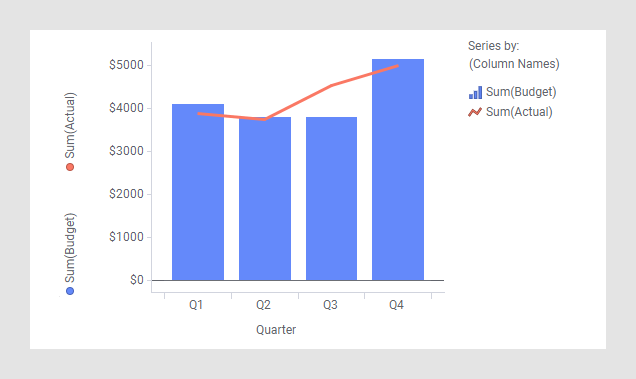Image resolution: width=636 pixels, height=379 pixels.
Task: Click the Series by: legend heading
Action: pos(493,46)
